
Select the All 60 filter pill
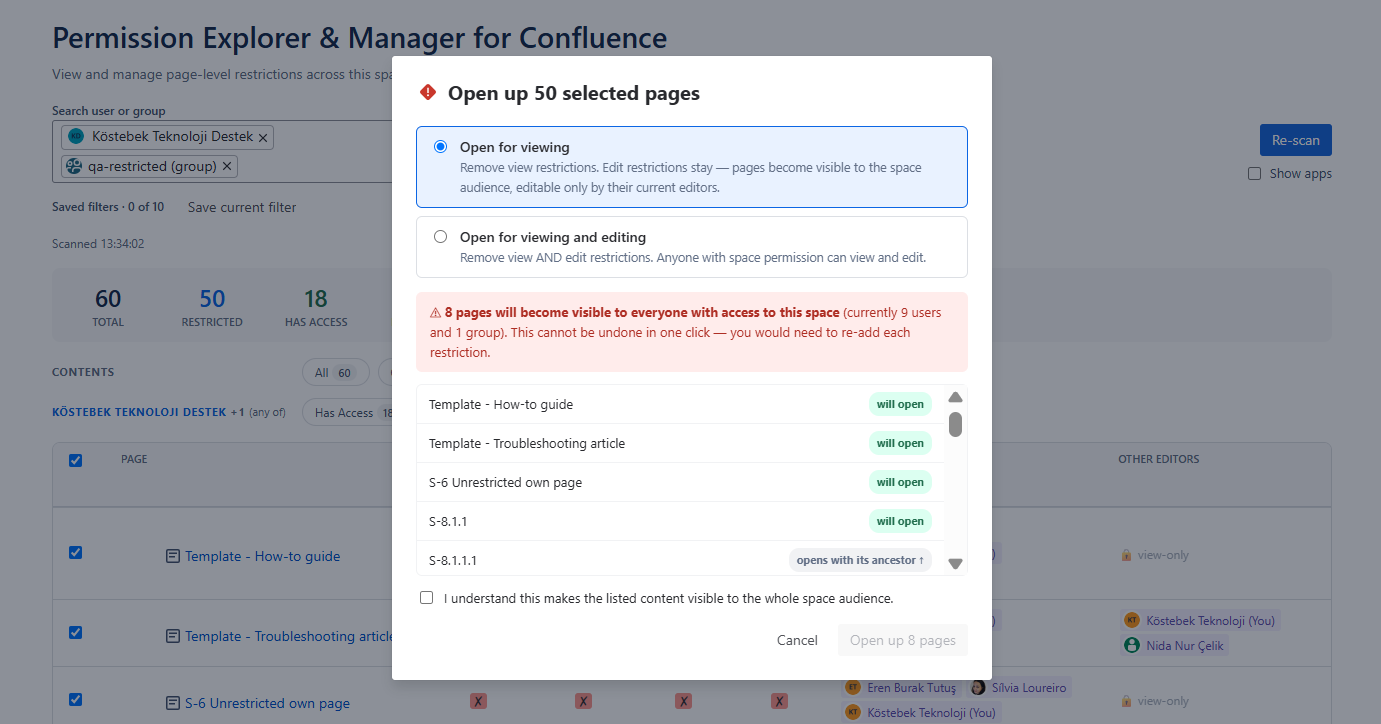tap(335, 372)
